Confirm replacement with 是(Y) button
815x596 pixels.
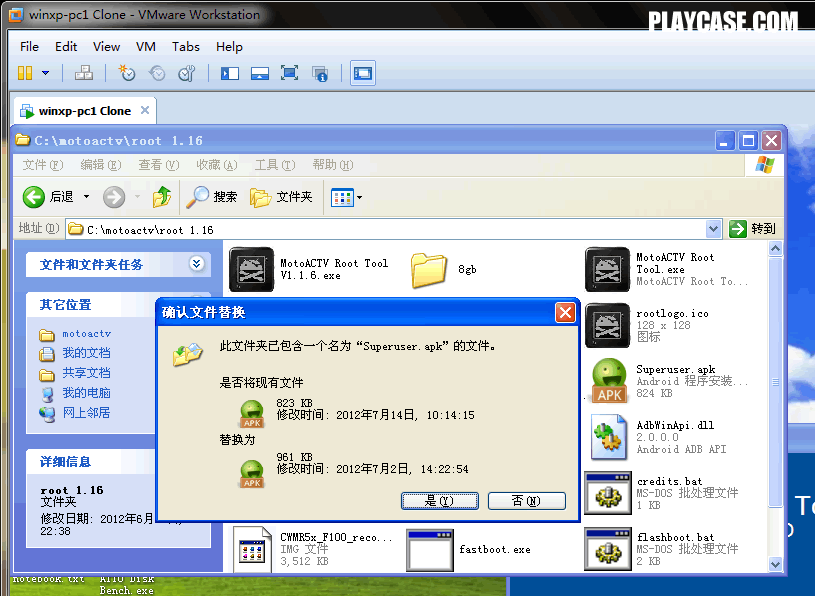coord(440,501)
